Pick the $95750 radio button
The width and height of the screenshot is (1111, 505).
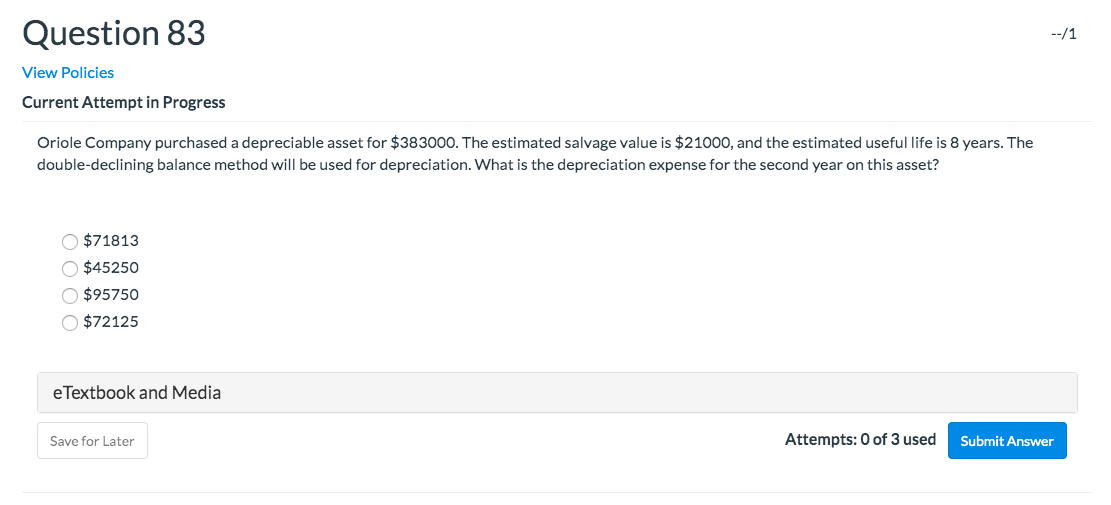(x=70, y=295)
